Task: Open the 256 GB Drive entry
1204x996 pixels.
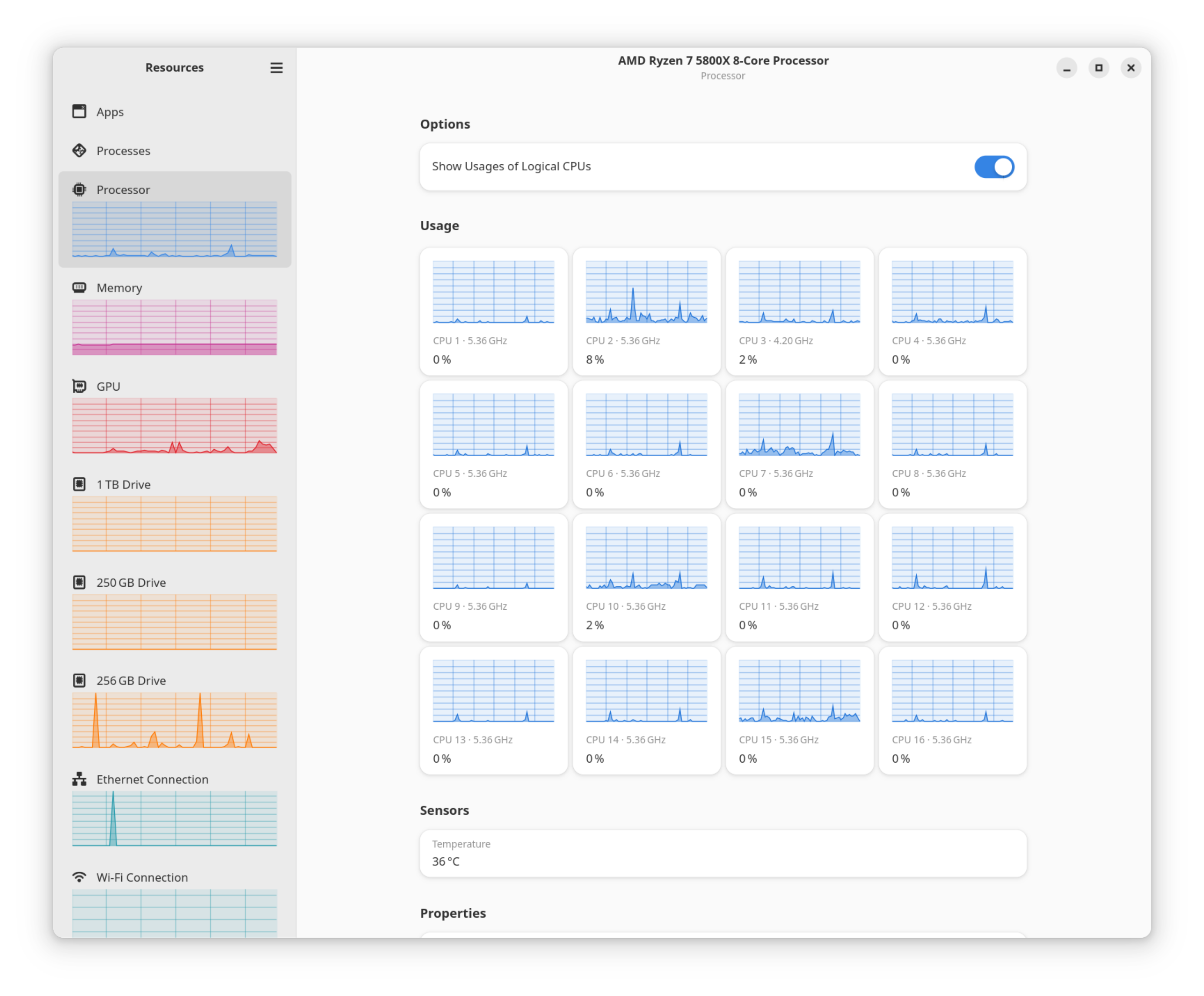Action: pyautogui.click(x=174, y=710)
